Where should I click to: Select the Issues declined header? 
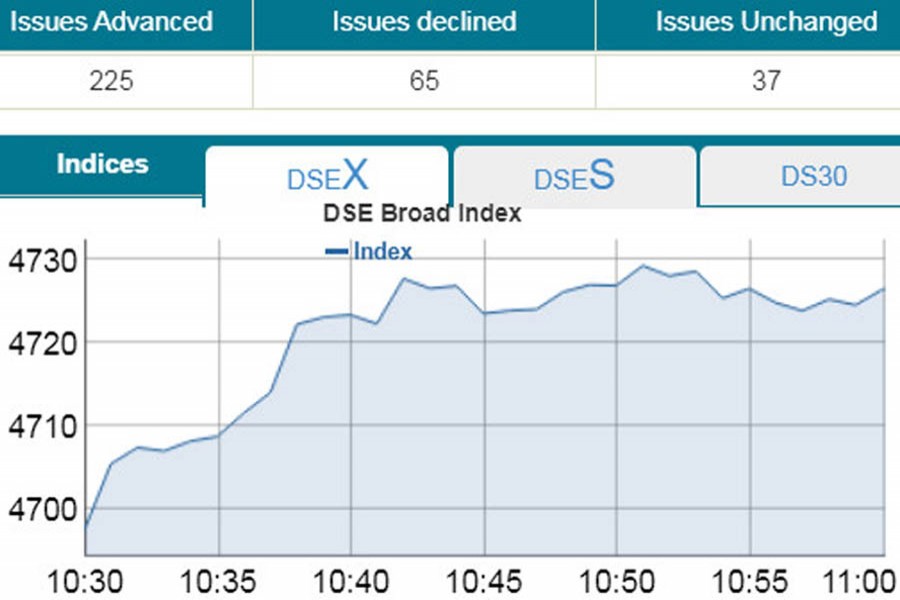[x=424, y=22]
